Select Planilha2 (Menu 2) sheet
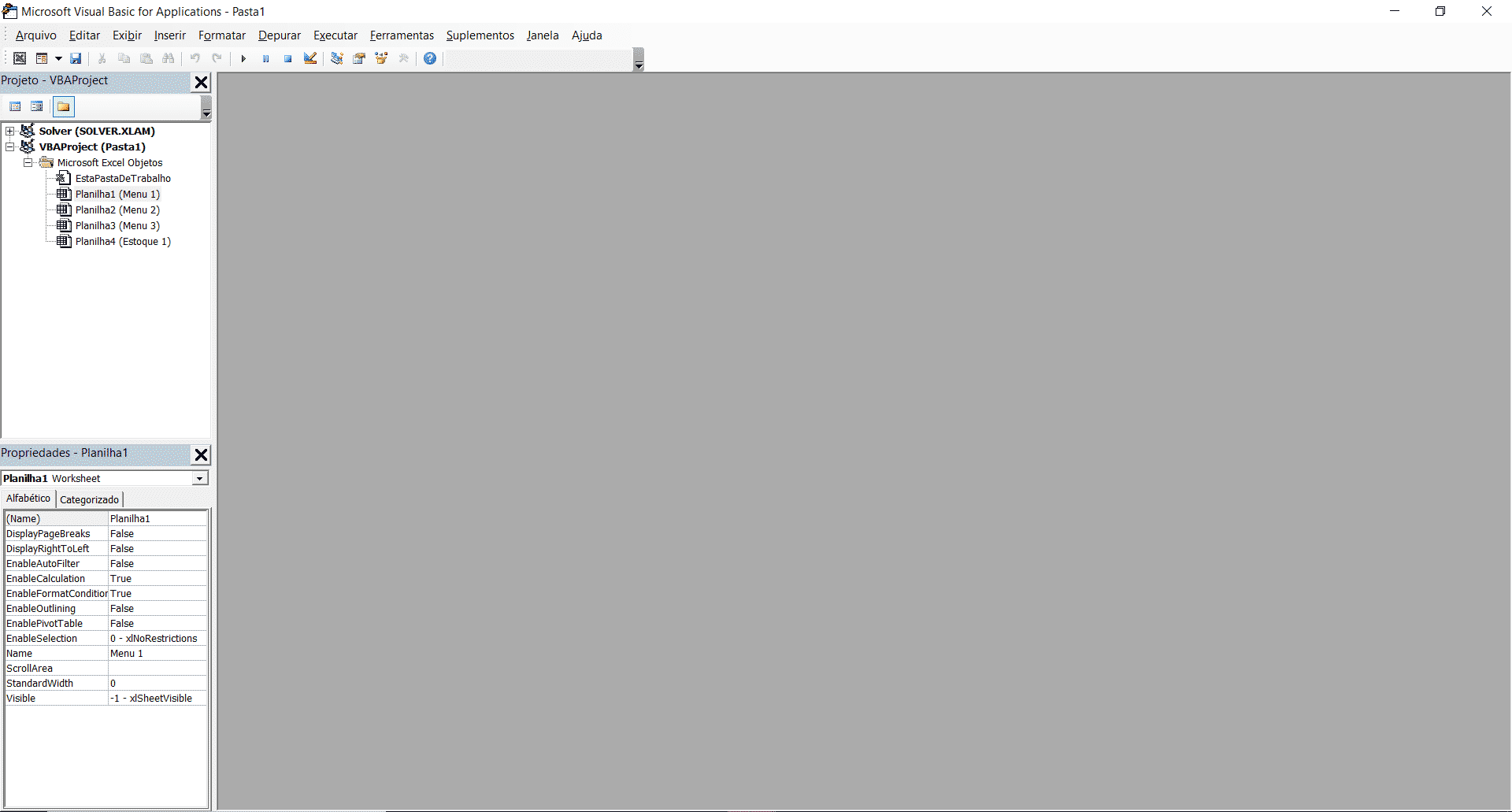 click(x=117, y=209)
